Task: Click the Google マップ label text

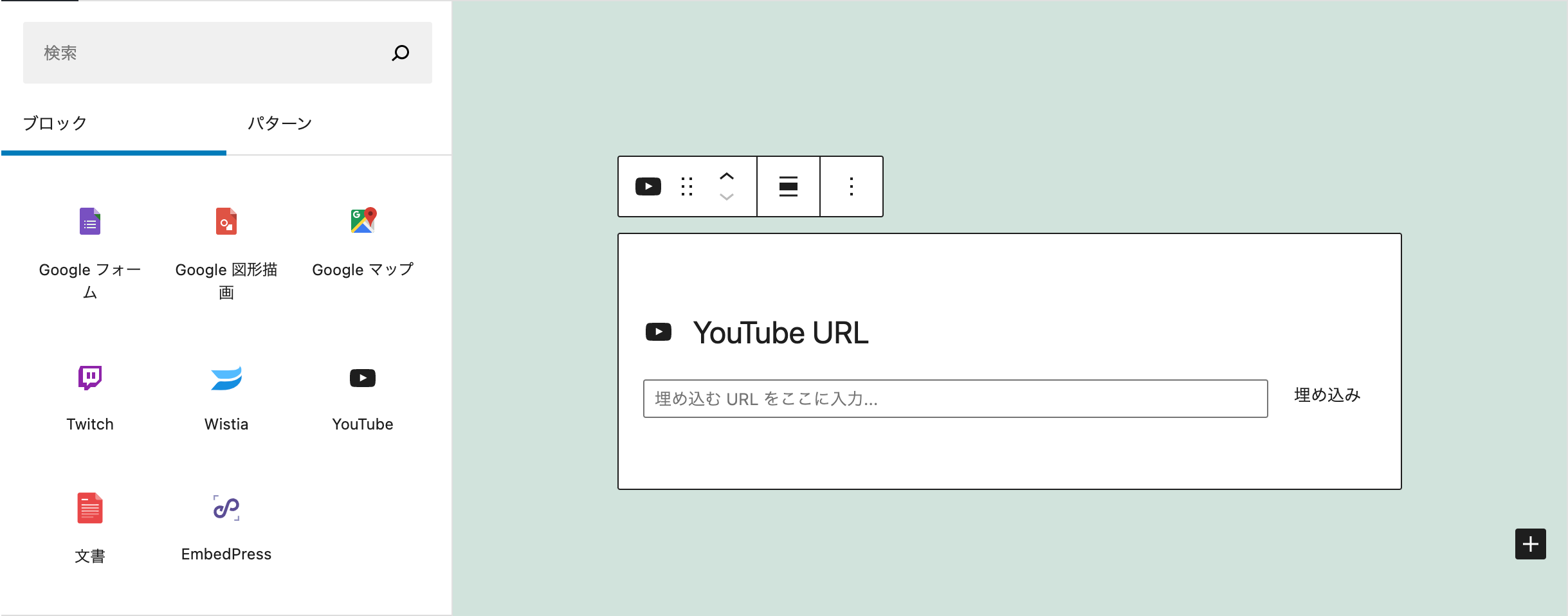Action: pos(363,270)
